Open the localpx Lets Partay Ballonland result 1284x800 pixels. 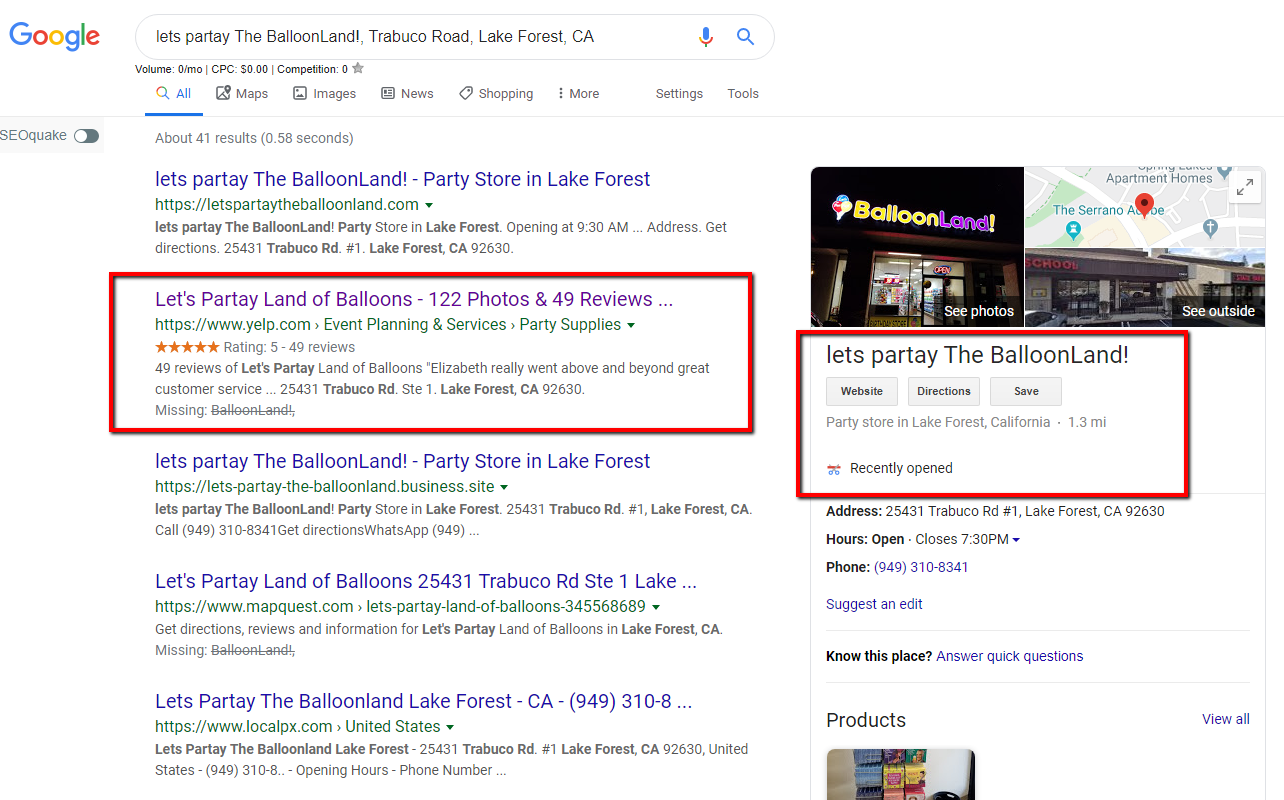click(x=424, y=701)
